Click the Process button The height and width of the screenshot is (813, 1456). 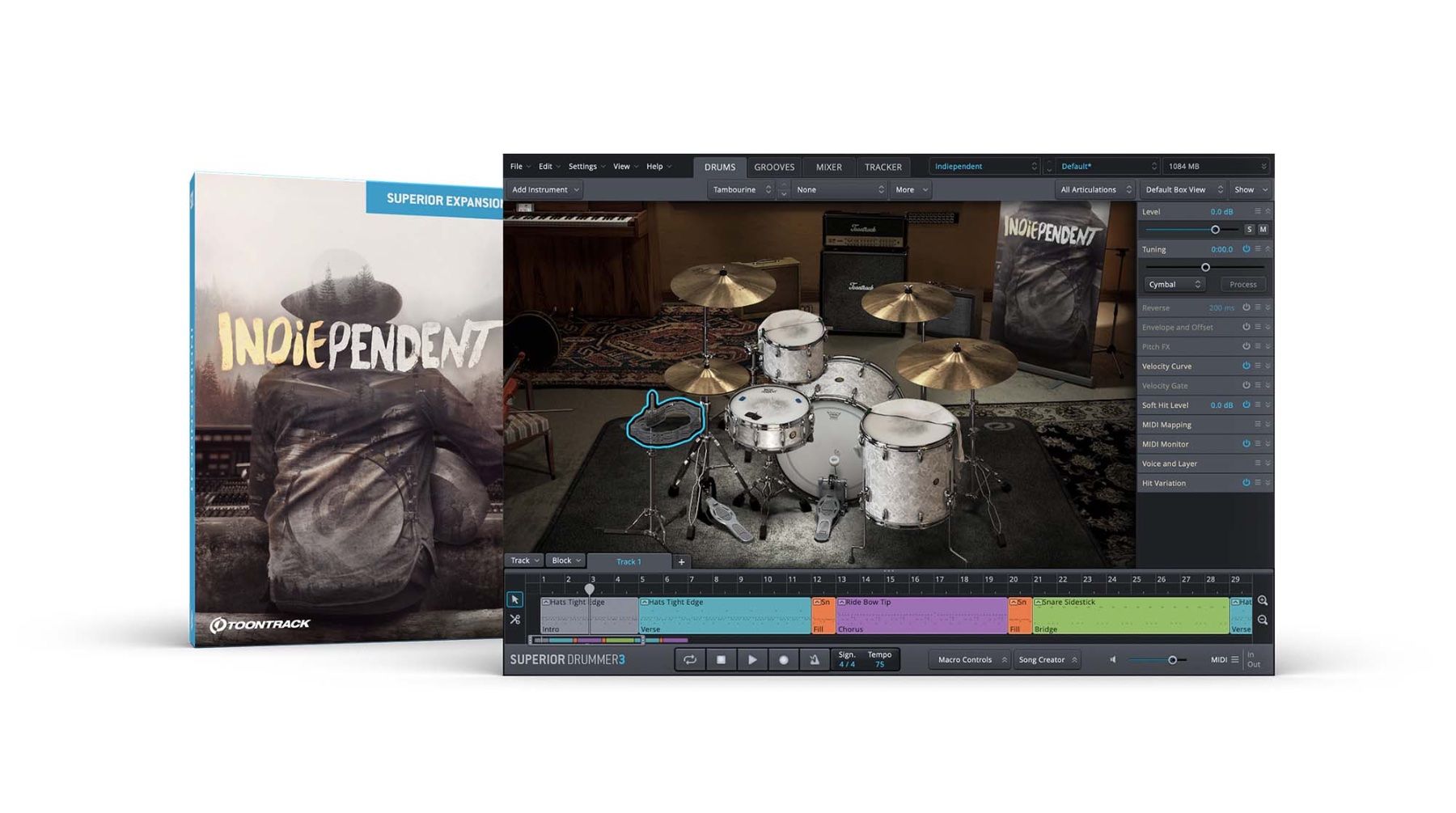pos(1242,284)
